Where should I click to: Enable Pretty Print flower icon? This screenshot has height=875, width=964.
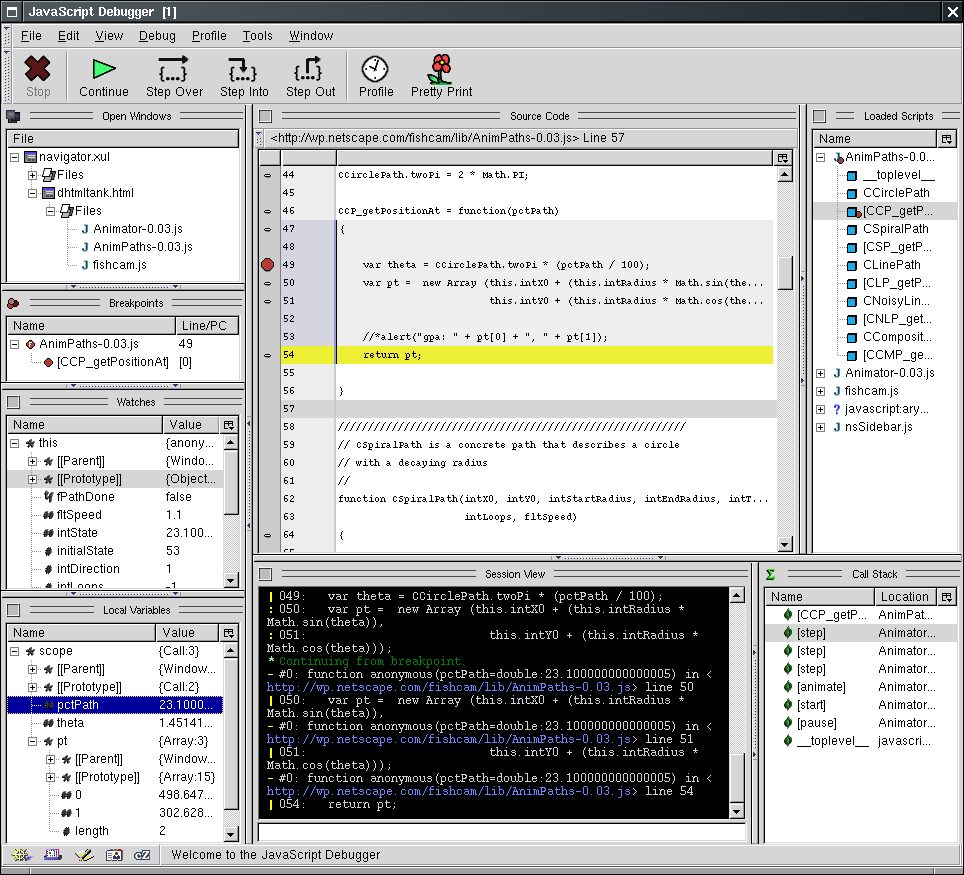coord(441,69)
